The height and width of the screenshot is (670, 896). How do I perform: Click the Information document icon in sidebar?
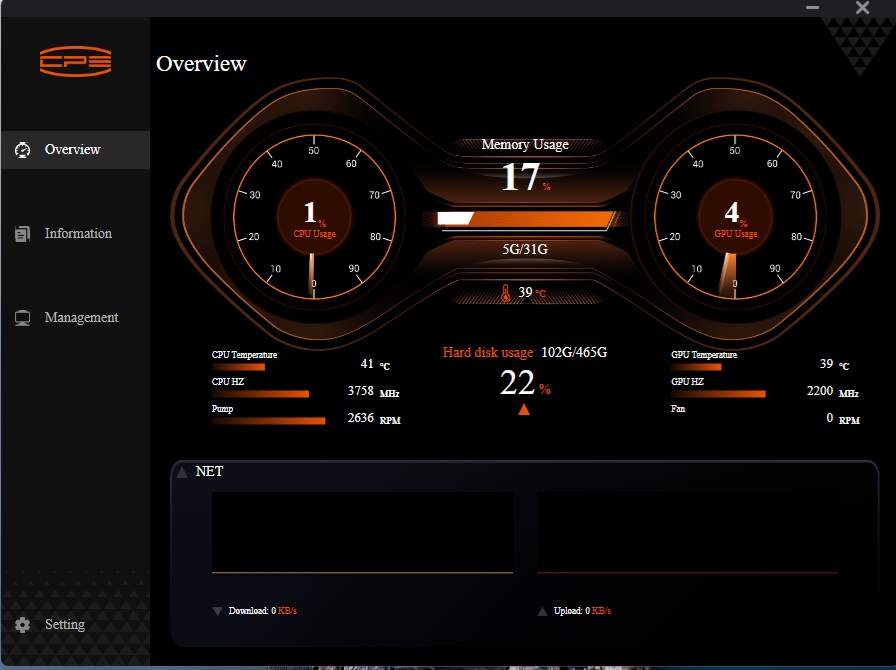click(x=22, y=234)
